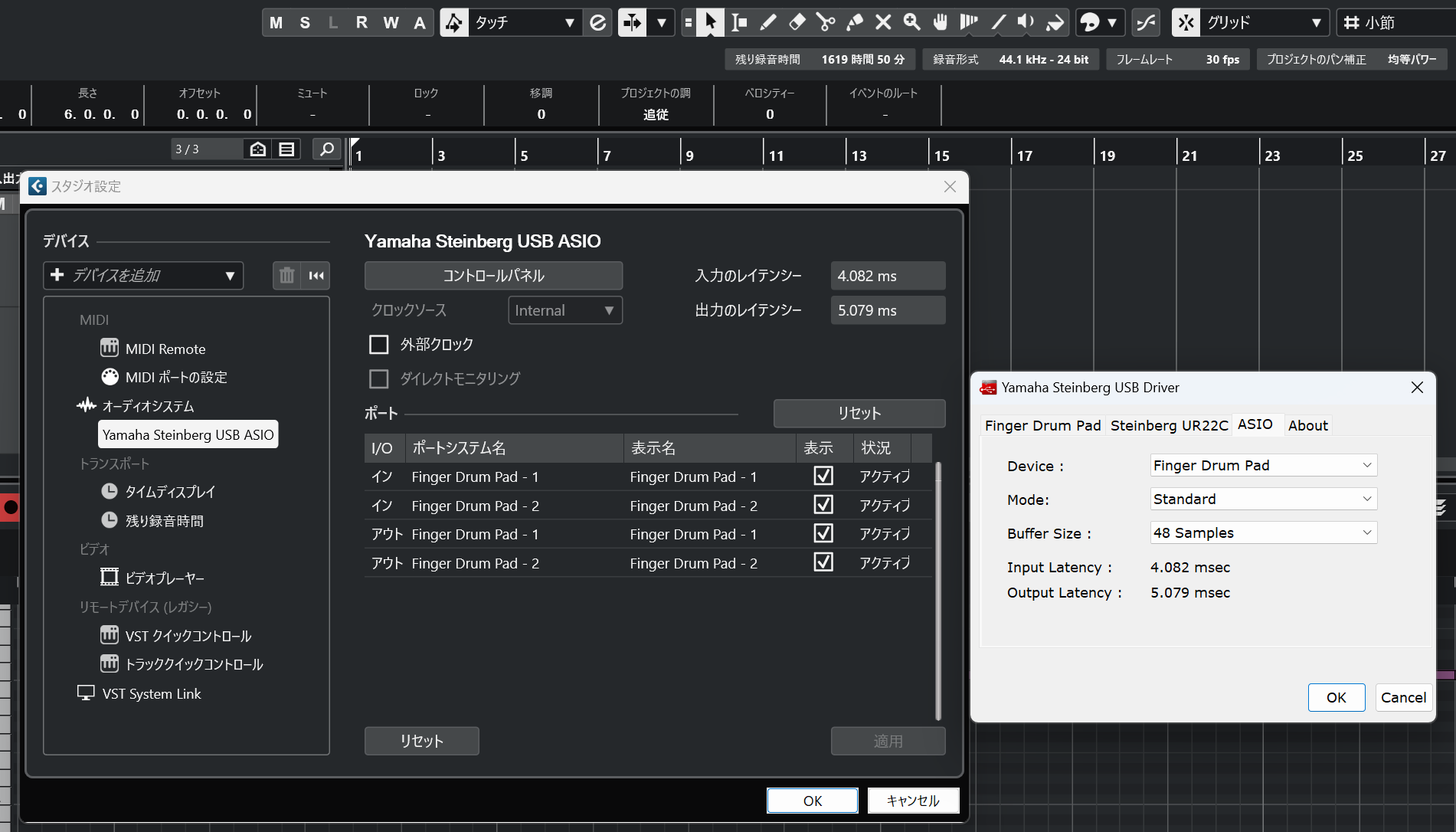This screenshot has height=832, width=1456.
Task: Click the track search magnifier icon
Action: click(327, 149)
